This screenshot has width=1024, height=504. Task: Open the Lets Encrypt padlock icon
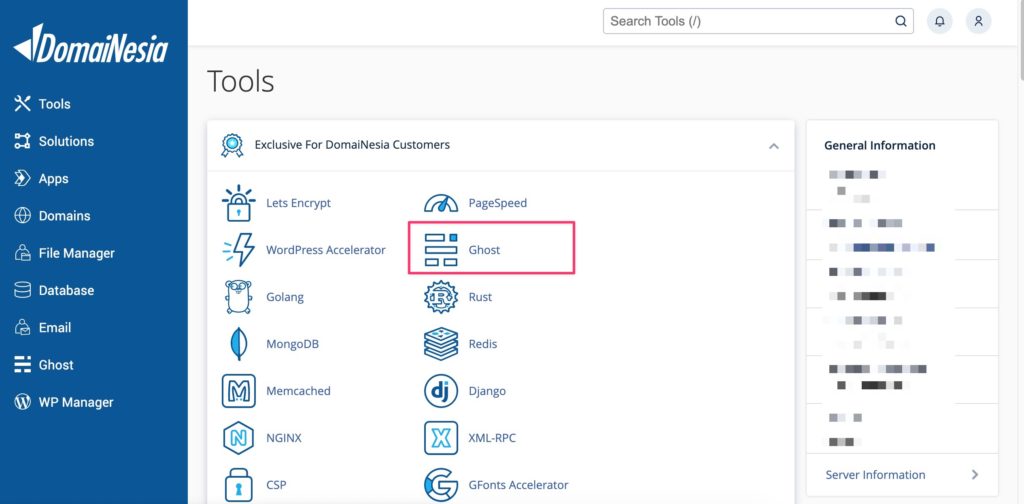click(x=238, y=203)
